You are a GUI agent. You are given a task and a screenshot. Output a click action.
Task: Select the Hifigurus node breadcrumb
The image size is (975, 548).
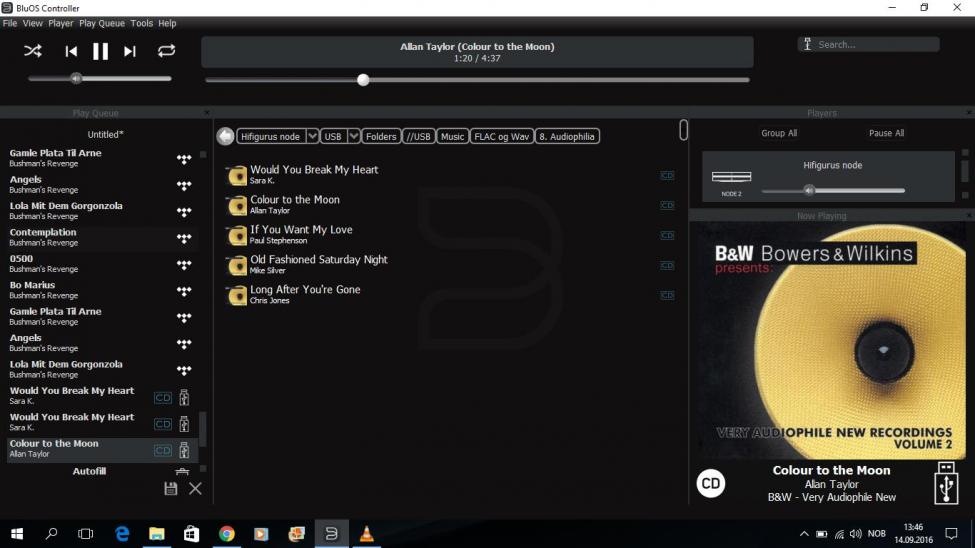[x=270, y=136]
